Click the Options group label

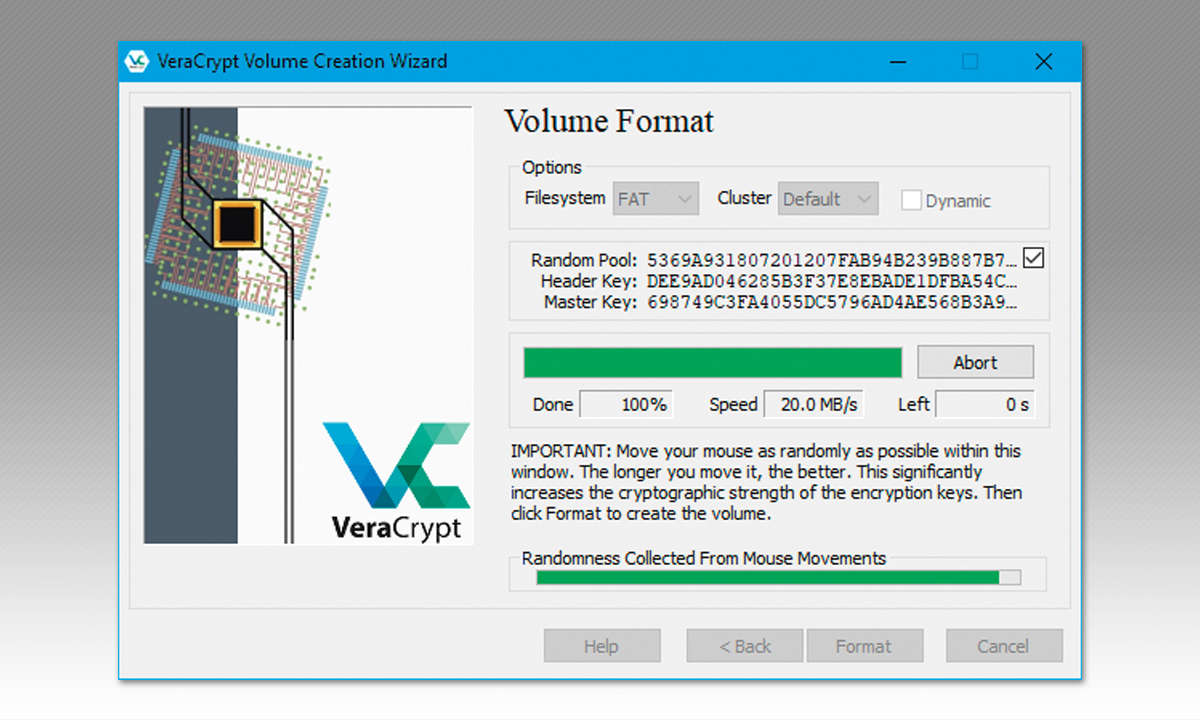pos(552,168)
